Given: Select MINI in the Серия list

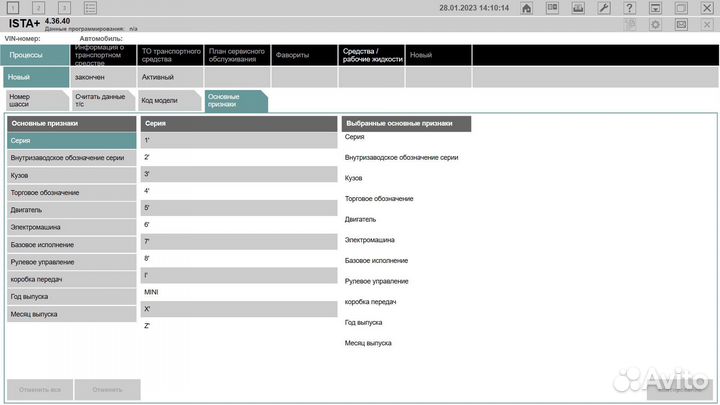Looking at the screenshot, I should (x=238, y=292).
